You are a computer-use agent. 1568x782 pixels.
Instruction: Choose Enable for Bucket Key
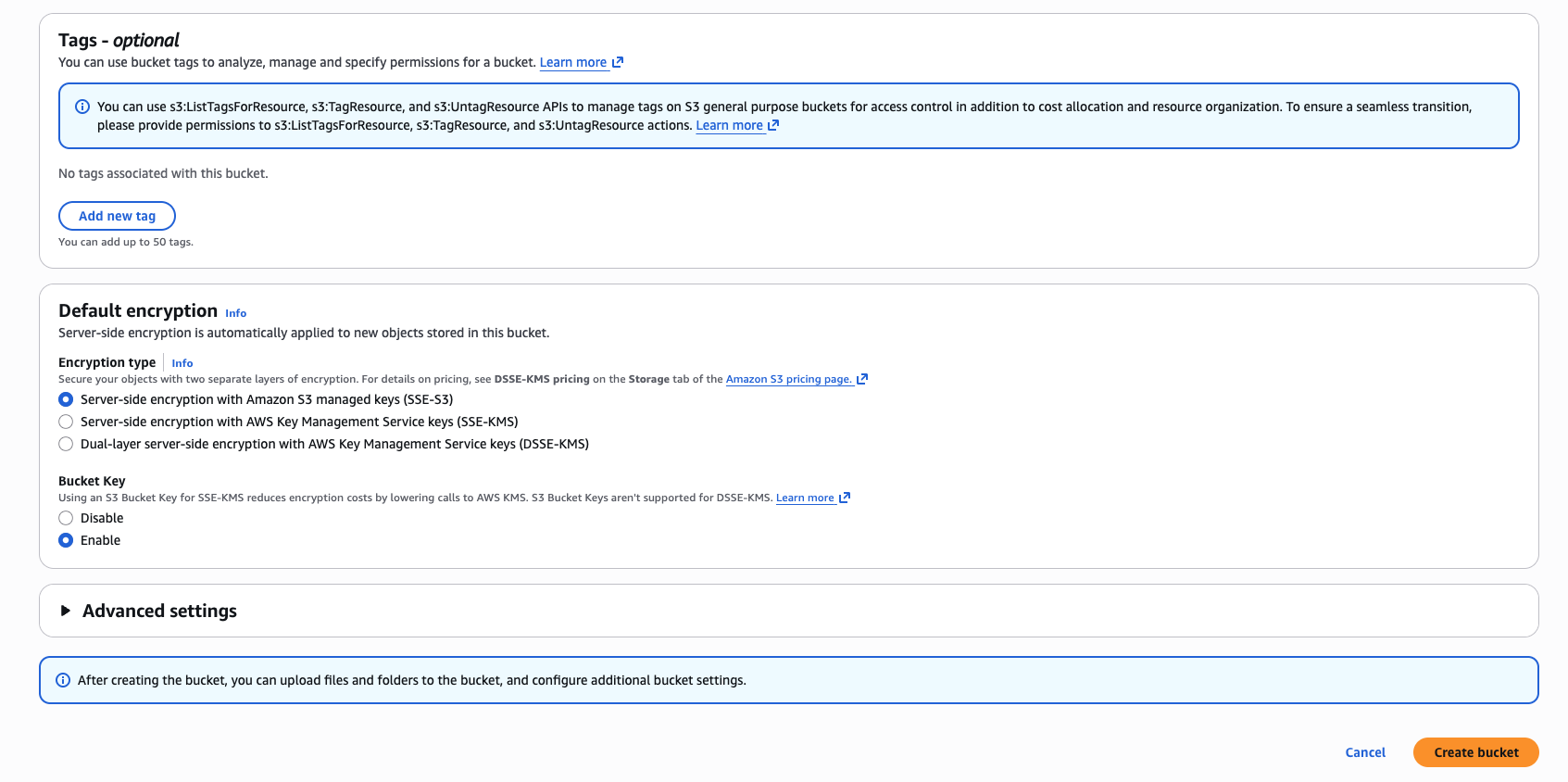point(66,540)
